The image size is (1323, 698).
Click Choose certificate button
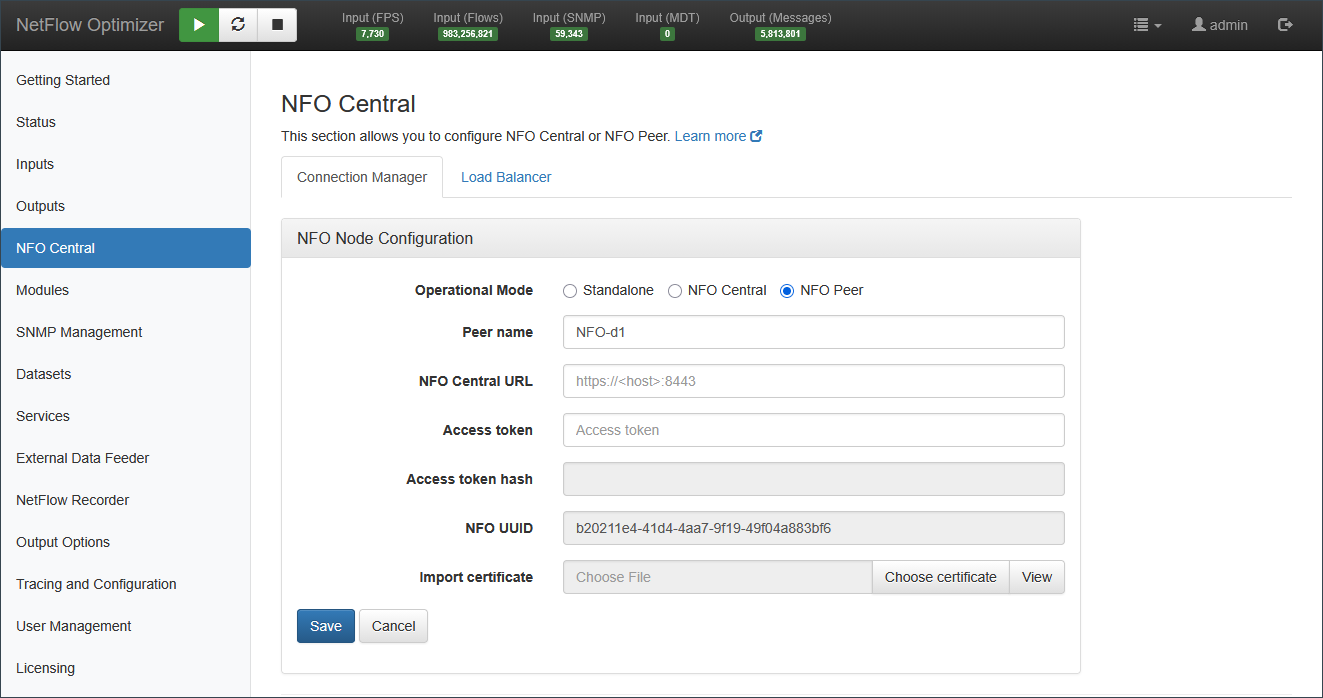tap(940, 577)
